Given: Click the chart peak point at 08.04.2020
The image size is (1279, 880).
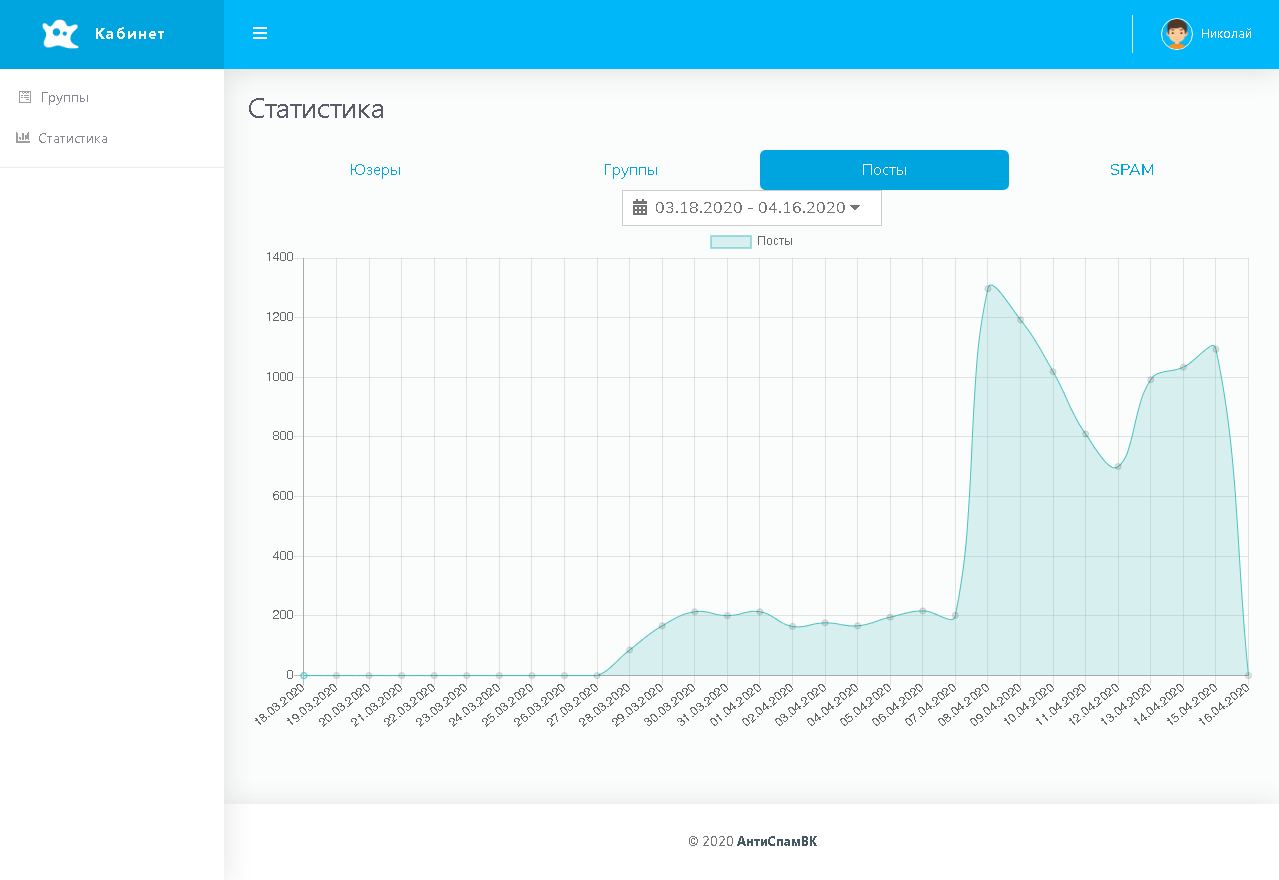Looking at the screenshot, I should pyautogui.click(x=988, y=289).
